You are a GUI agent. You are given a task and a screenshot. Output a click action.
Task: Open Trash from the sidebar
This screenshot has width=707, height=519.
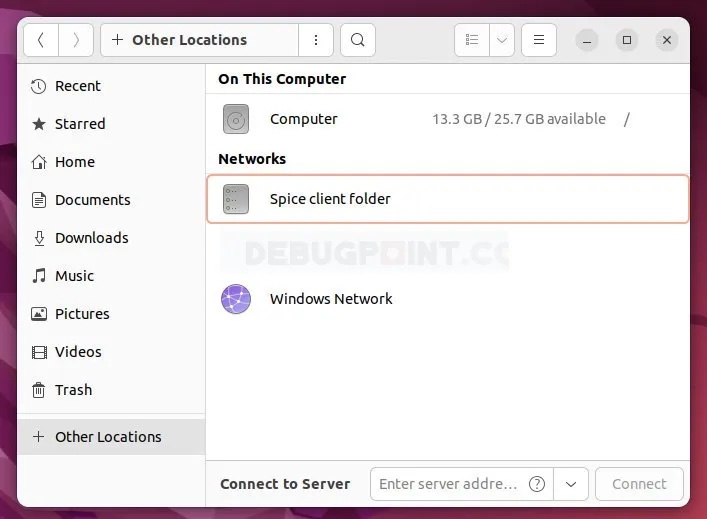tap(73, 390)
